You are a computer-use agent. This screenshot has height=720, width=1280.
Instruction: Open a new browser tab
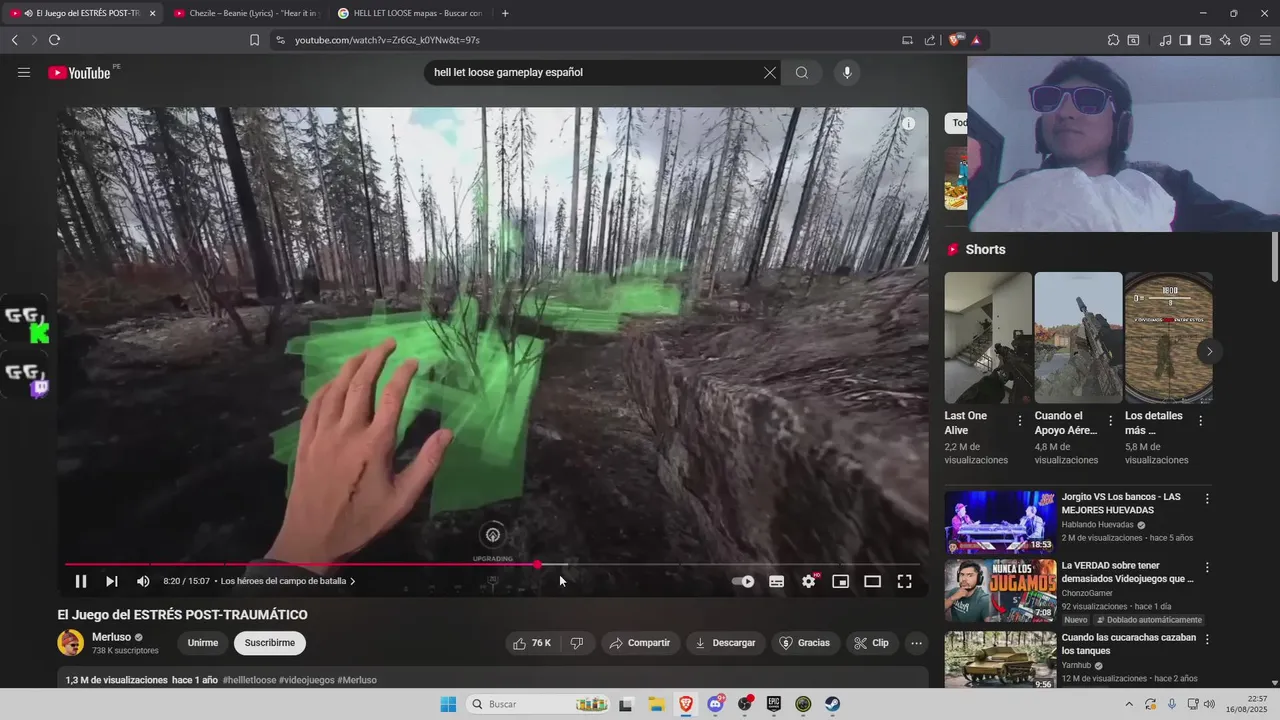click(x=505, y=13)
